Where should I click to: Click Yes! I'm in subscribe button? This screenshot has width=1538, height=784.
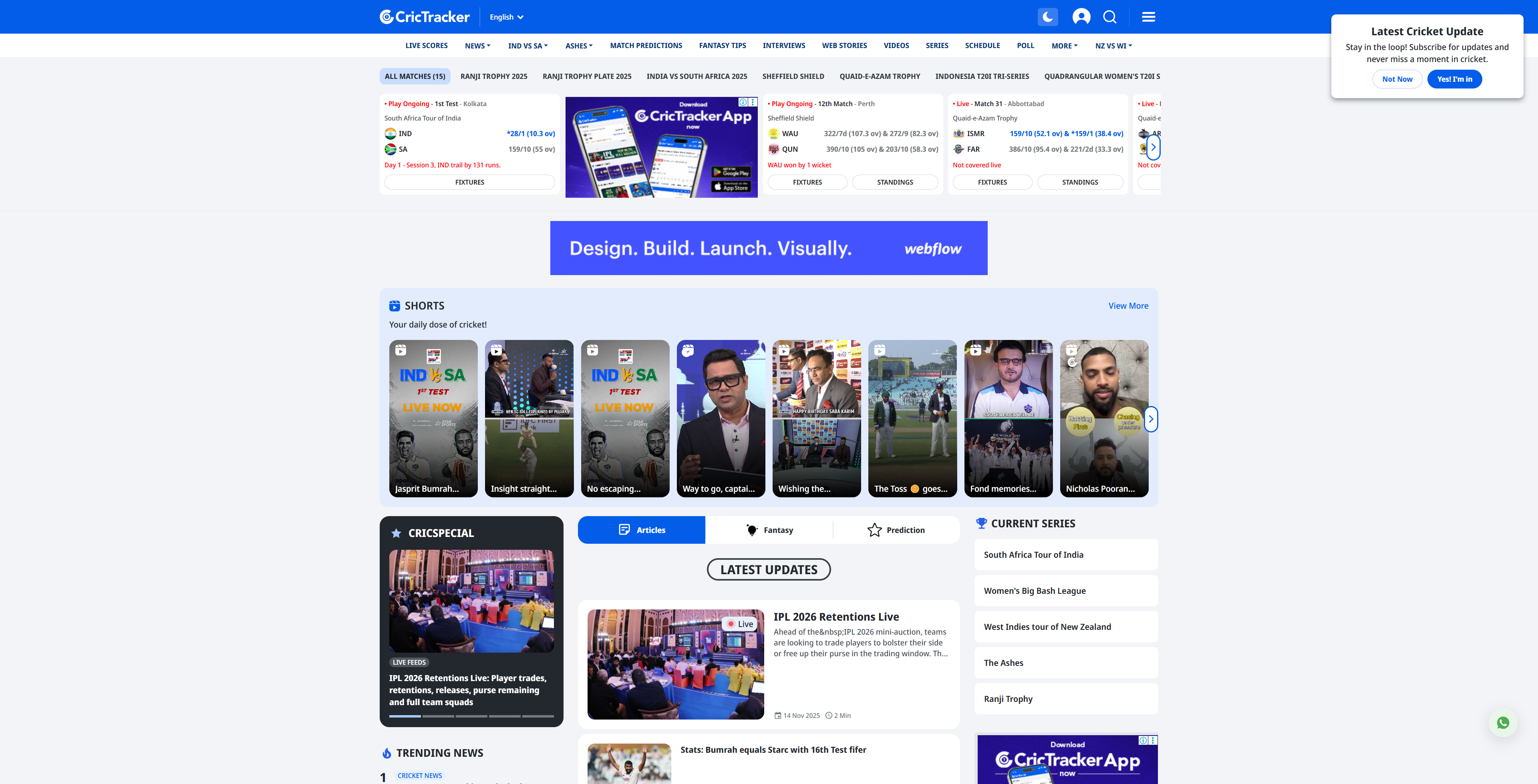(1454, 79)
